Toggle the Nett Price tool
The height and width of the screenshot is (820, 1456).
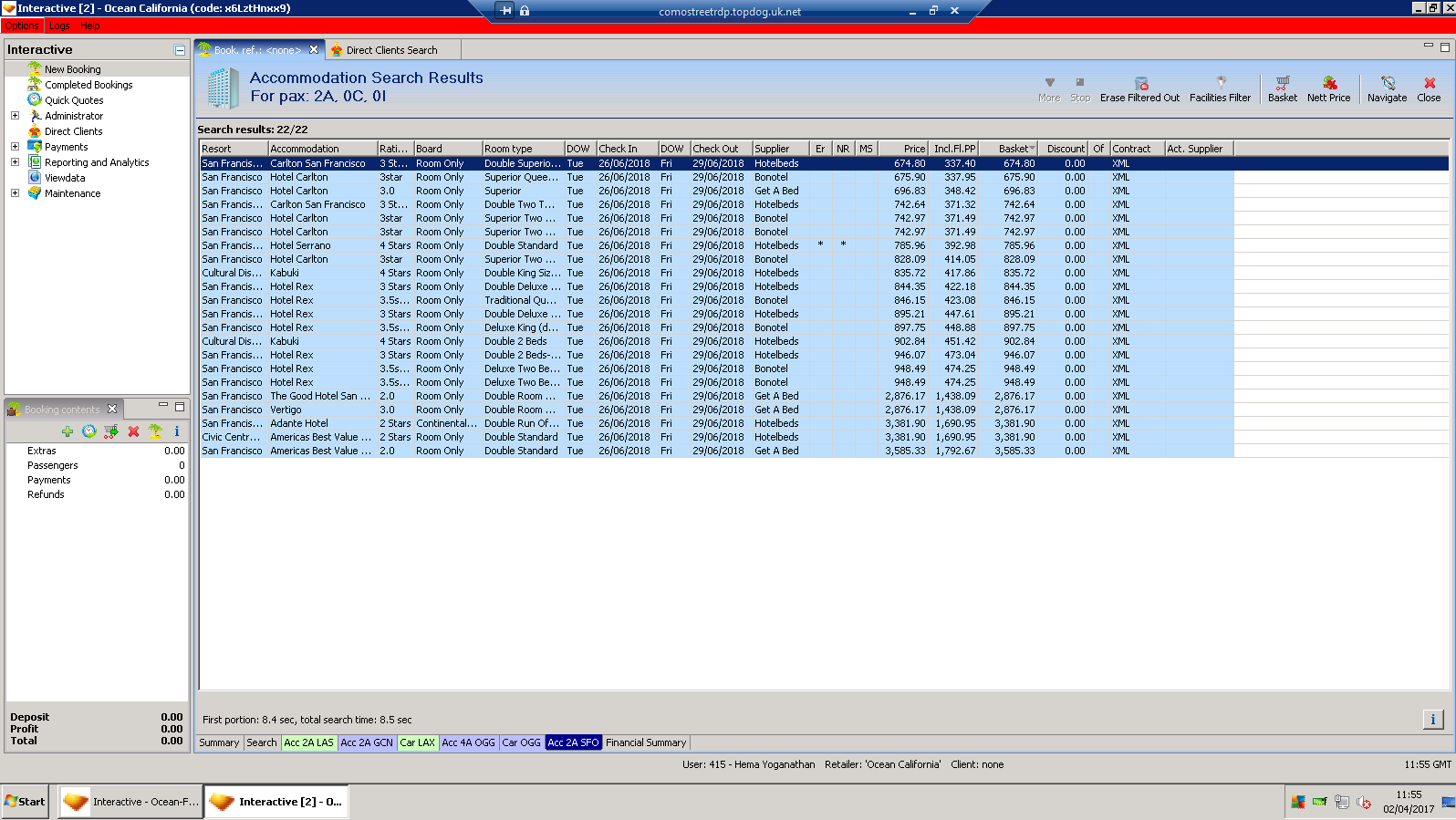click(x=1329, y=83)
